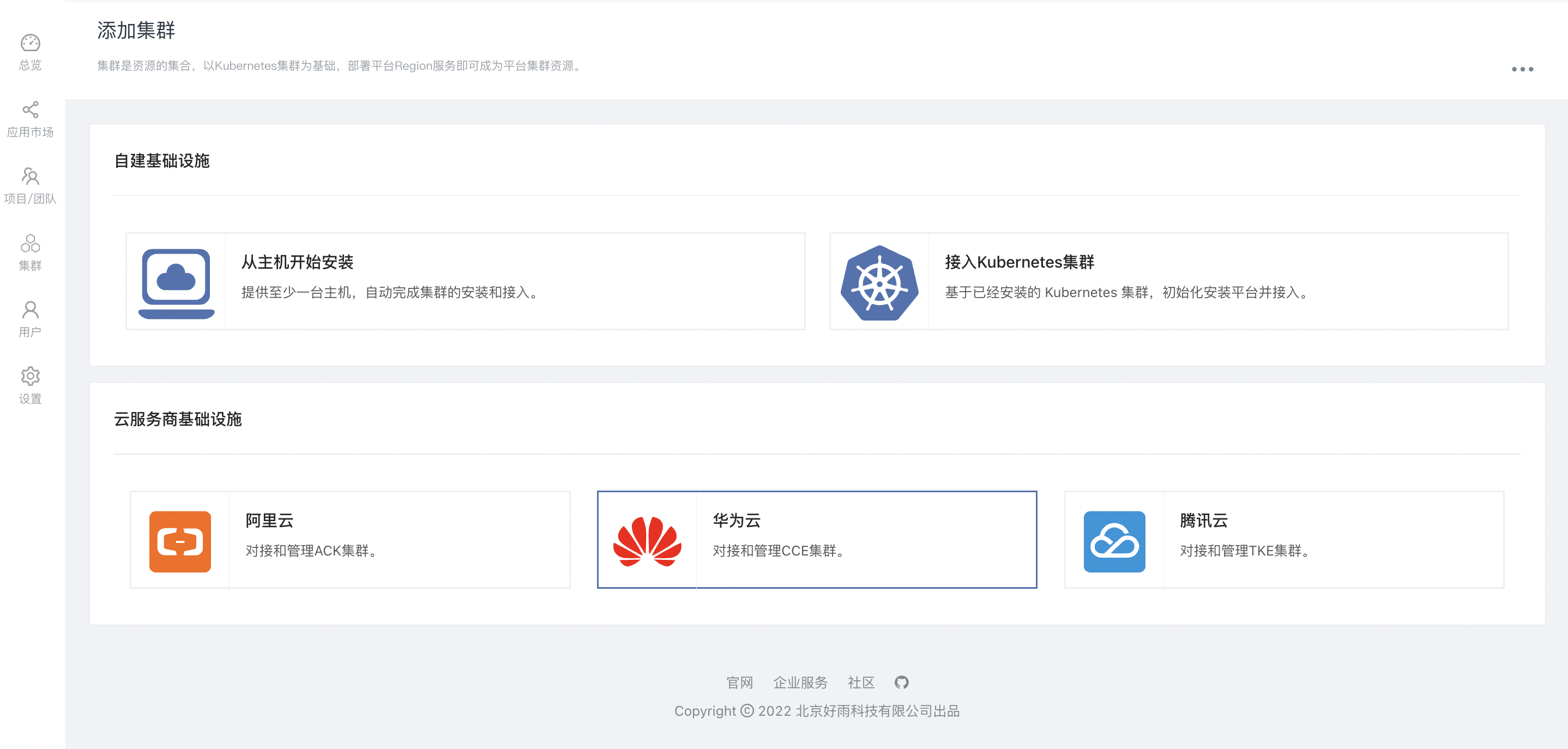Select 应用市场 label in sidebar
Screen dimensions: 1568x749
[x=31, y=132]
